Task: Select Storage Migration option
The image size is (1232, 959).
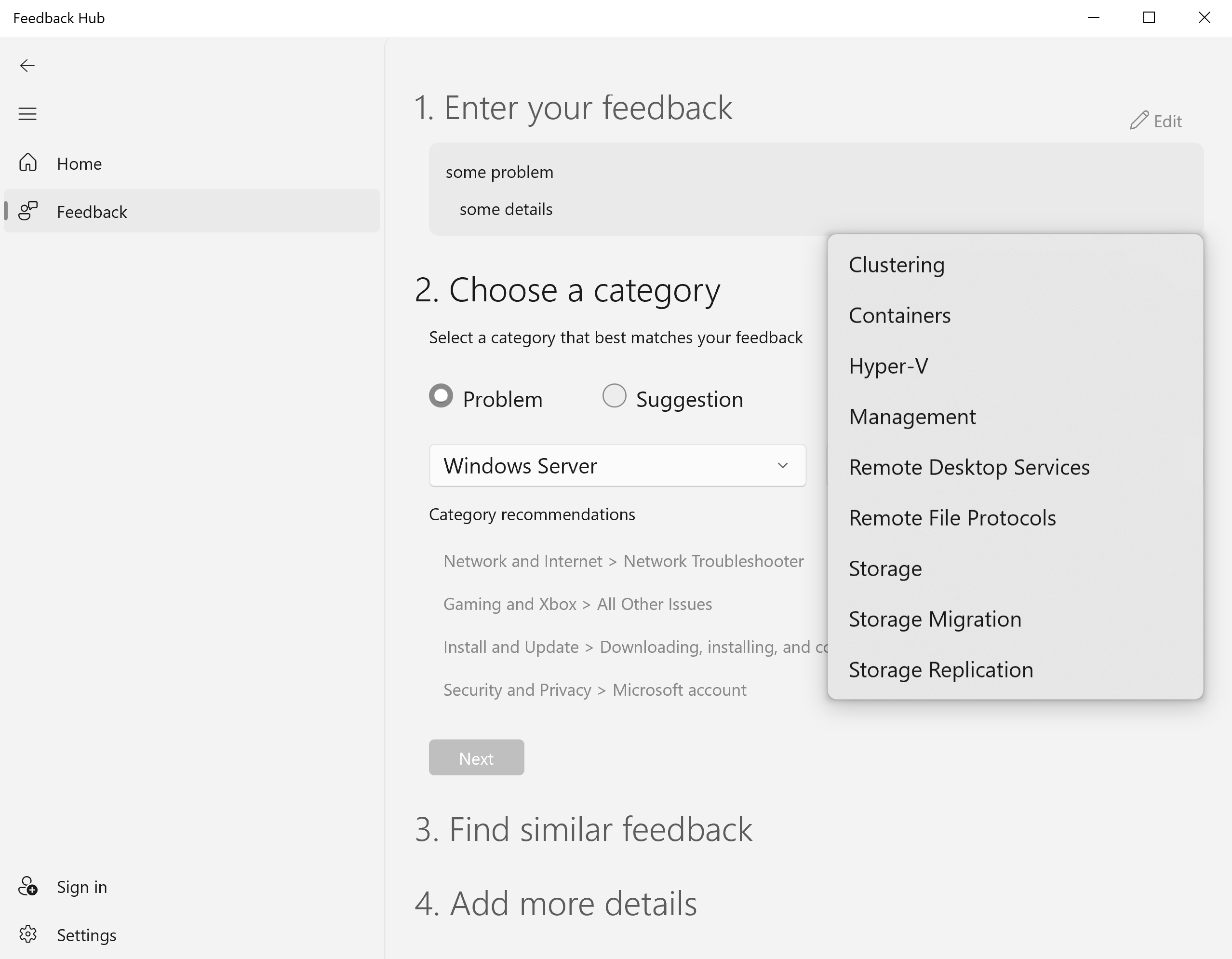Action: (1016, 619)
